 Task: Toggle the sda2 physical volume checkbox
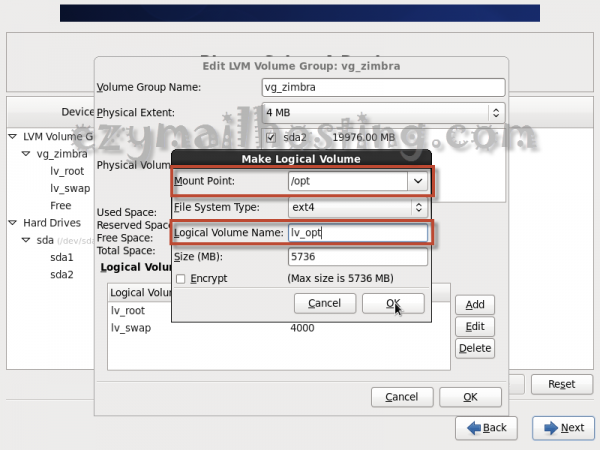pos(271,138)
